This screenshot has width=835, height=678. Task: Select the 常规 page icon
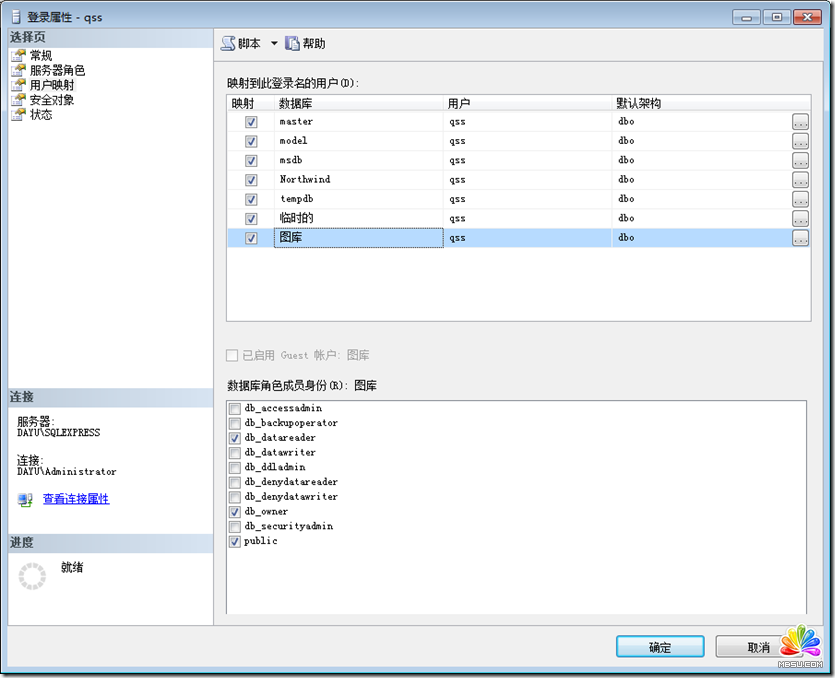(18, 56)
